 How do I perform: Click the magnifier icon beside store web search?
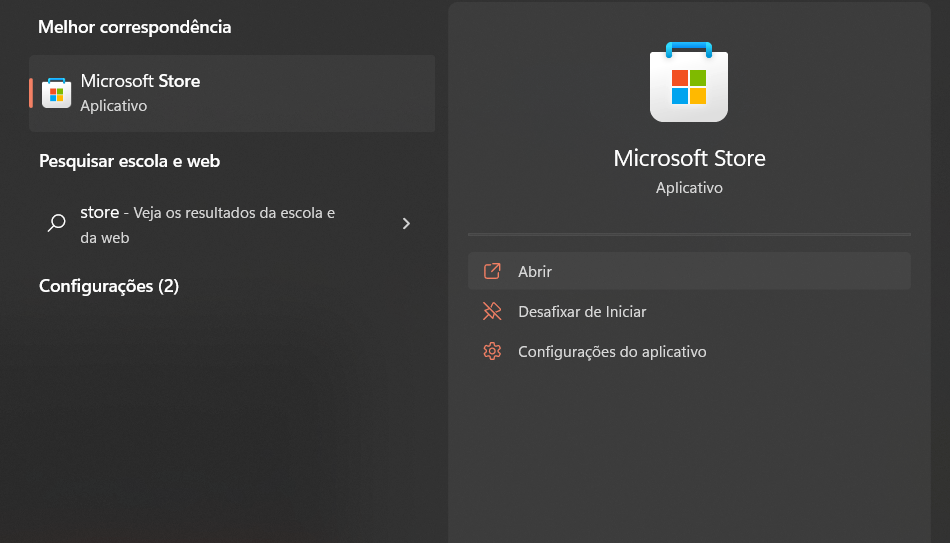point(56,223)
